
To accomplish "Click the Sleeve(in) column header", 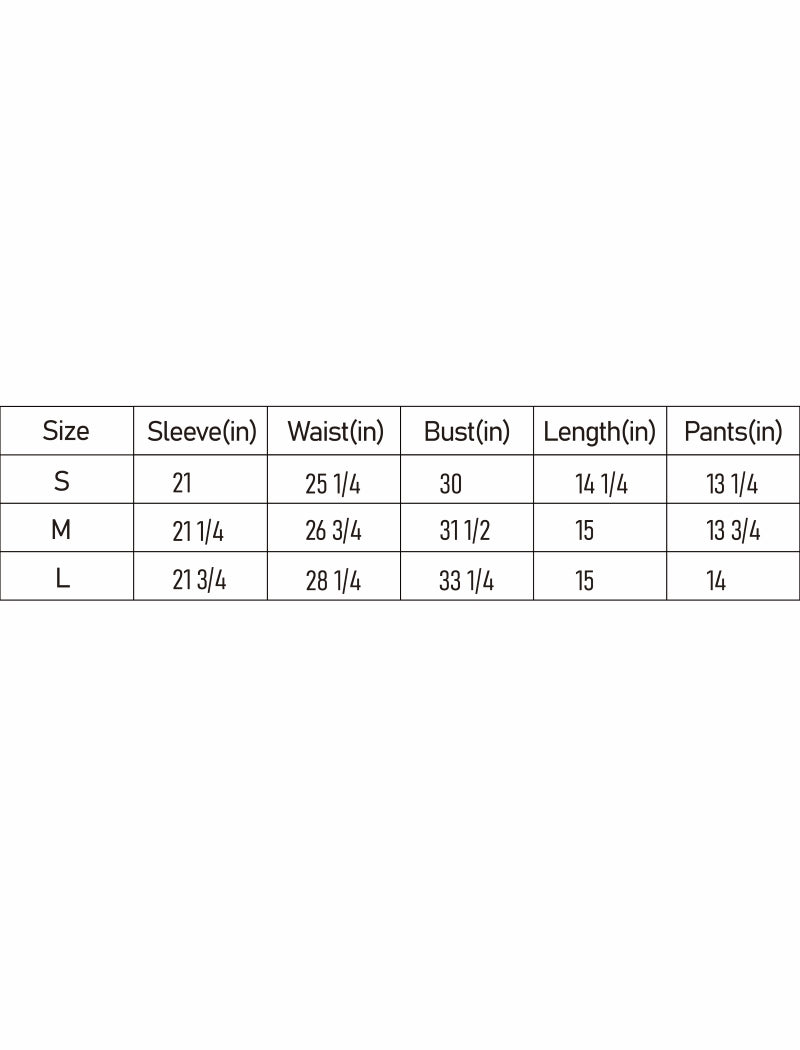I will (x=201, y=432).
